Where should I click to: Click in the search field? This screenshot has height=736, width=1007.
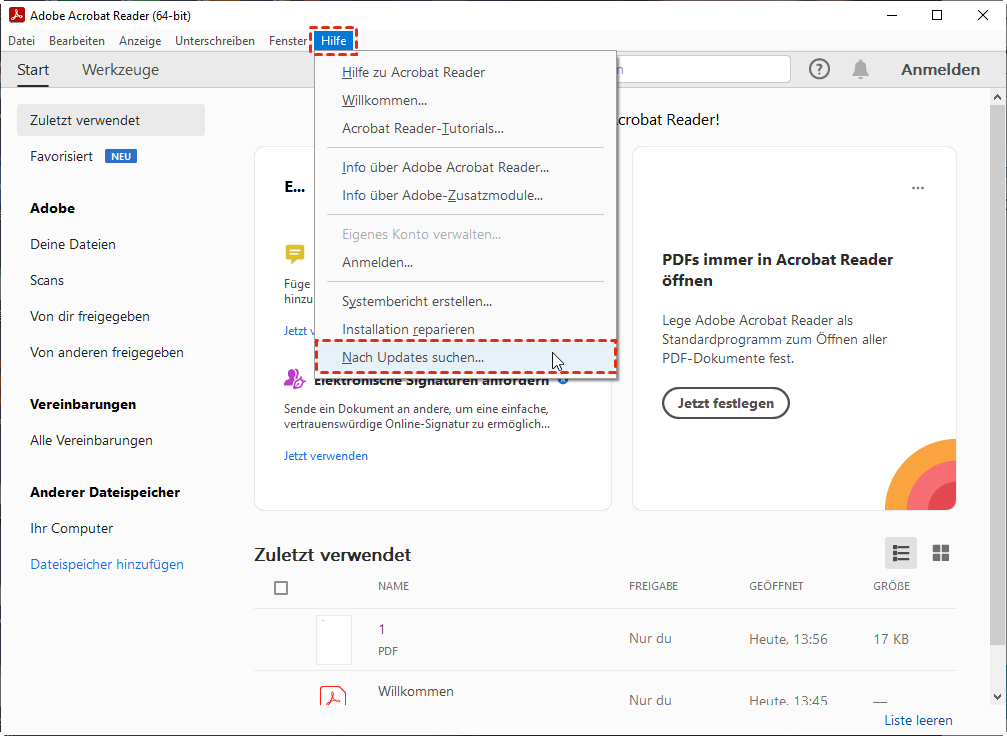pyautogui.click(x=703, y=69)
